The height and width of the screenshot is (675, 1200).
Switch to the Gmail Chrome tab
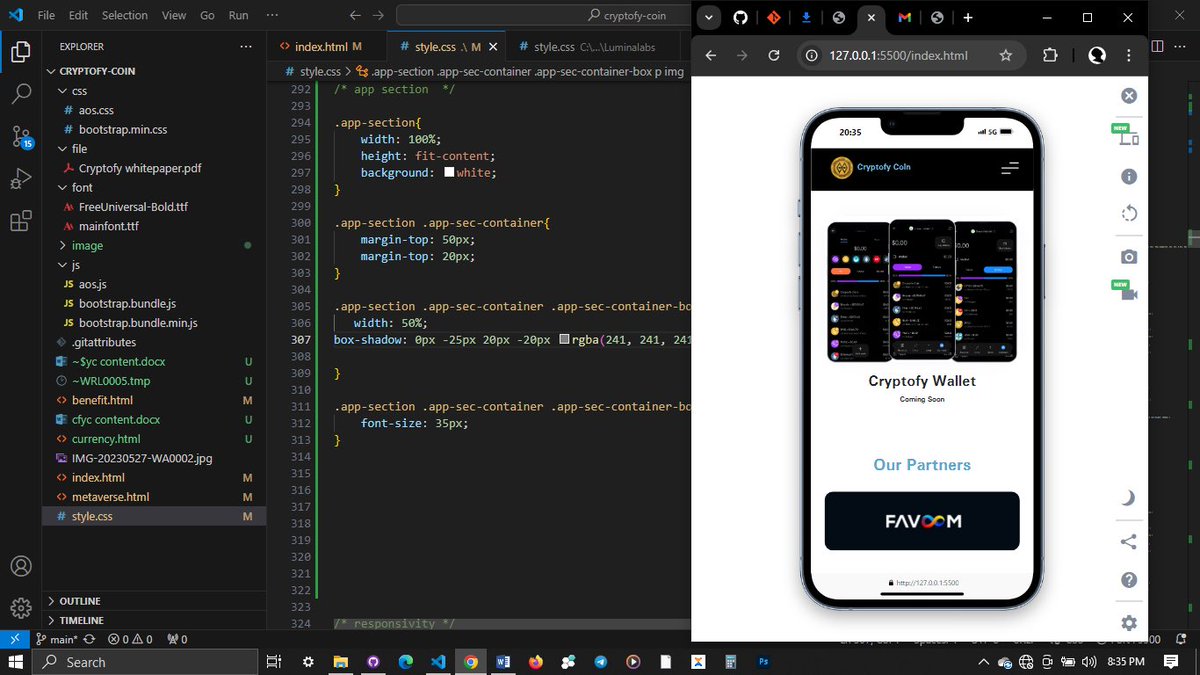click(904, 18)
